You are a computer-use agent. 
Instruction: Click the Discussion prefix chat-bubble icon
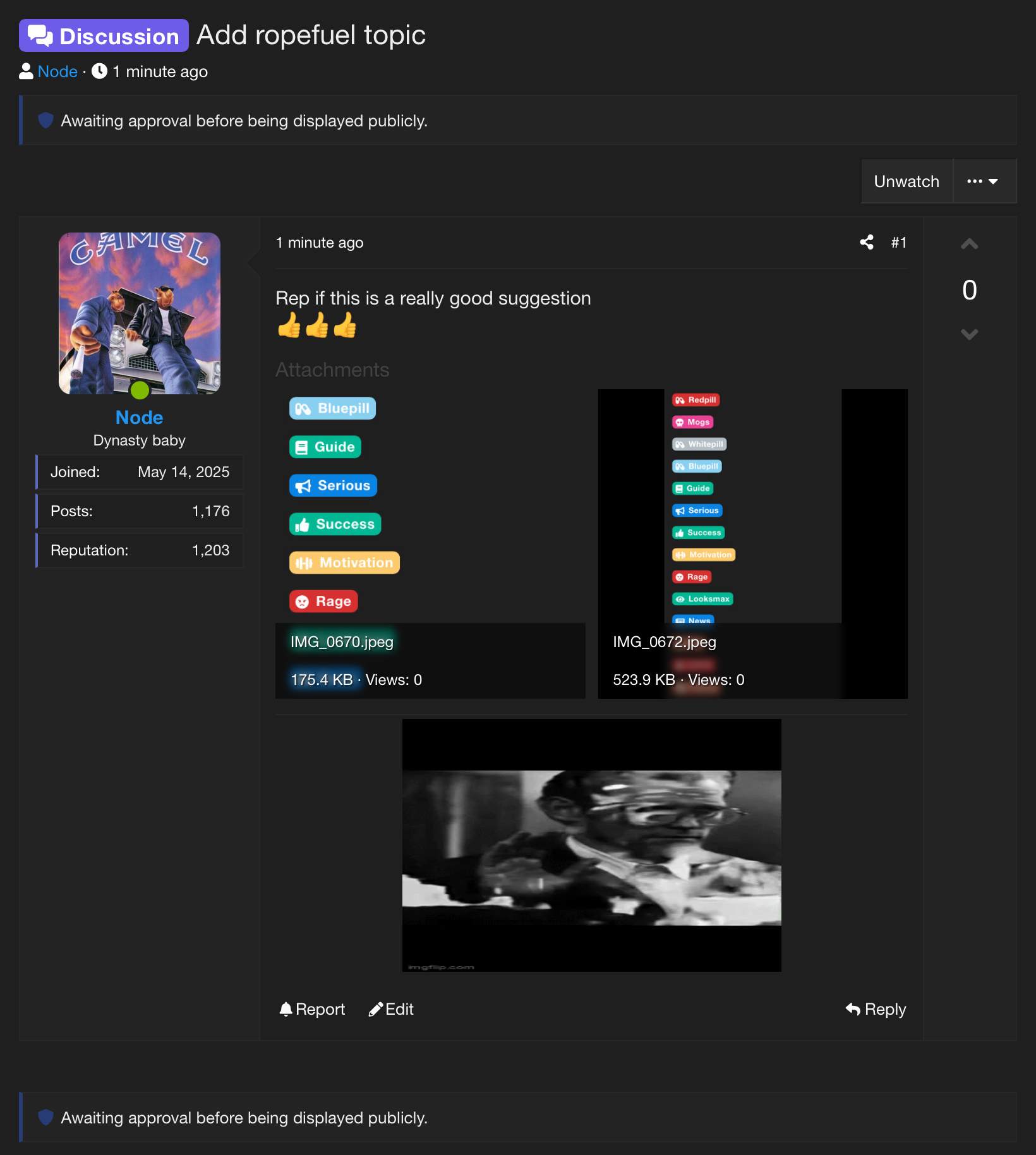tap(40, 36)
